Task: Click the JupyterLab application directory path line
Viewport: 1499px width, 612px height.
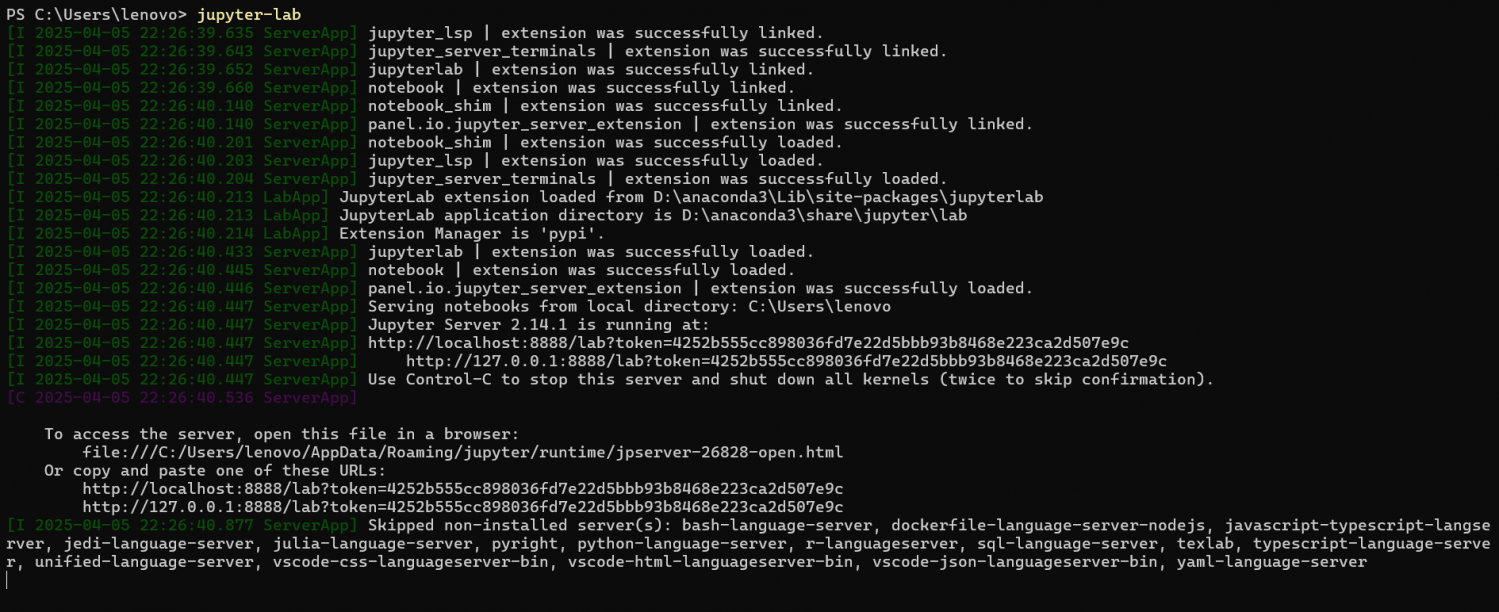Action: (653, 215)
